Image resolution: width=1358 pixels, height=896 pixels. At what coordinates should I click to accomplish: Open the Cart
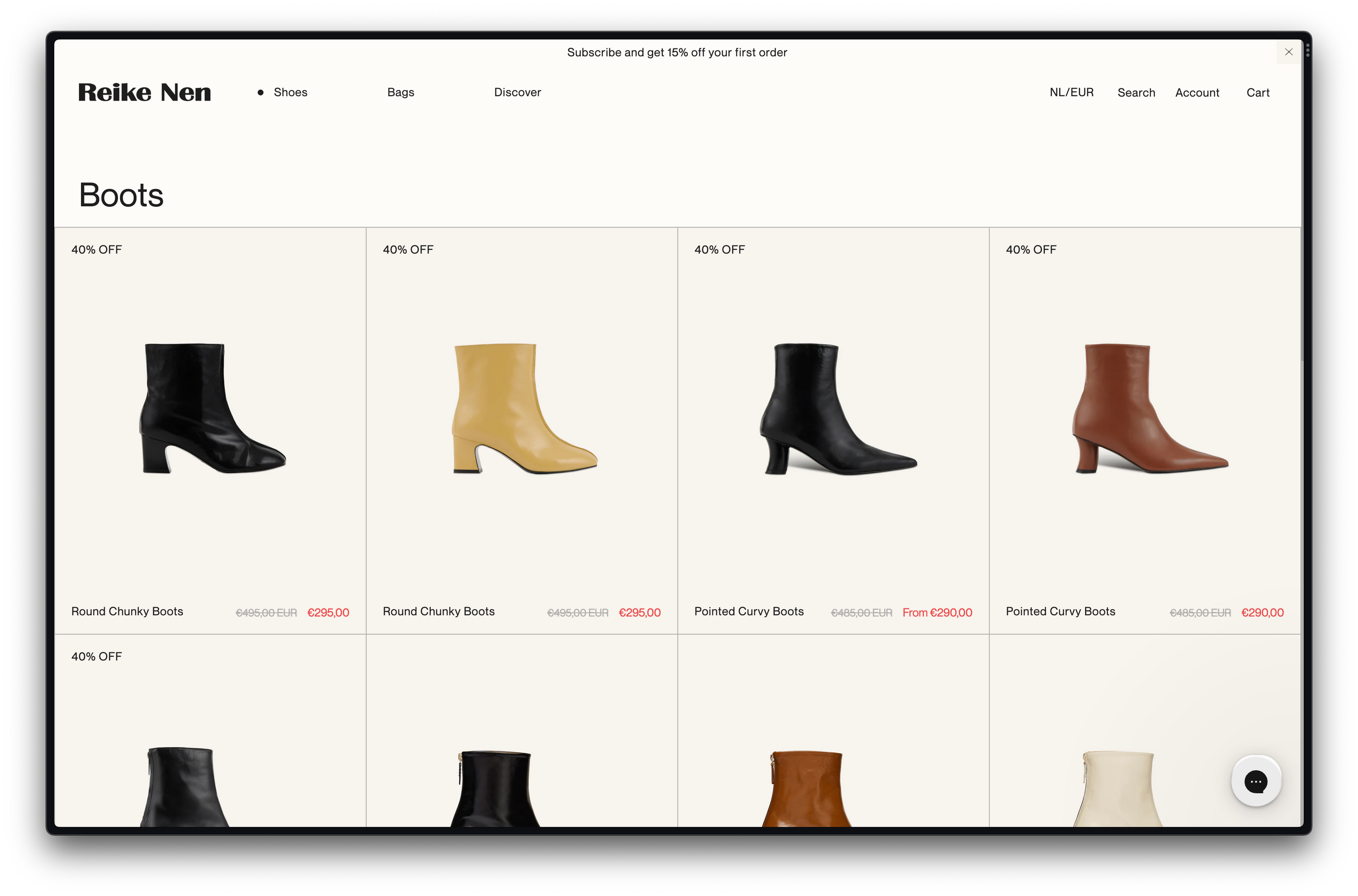pos(1257,93)
